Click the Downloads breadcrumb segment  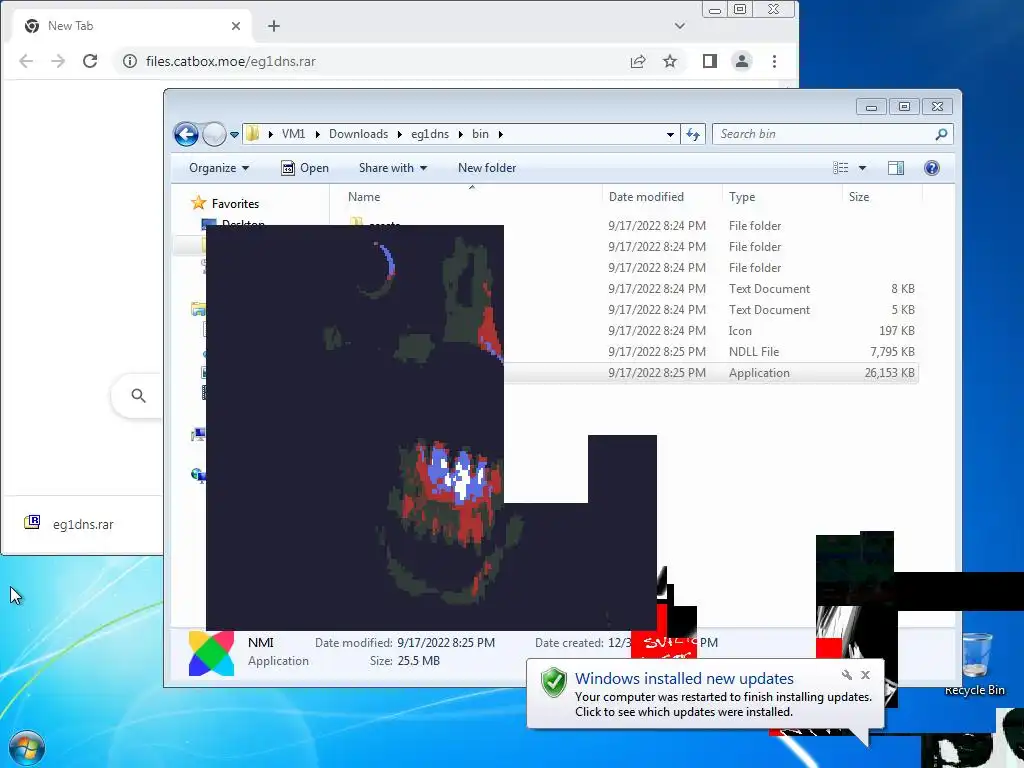click(x=358, y=134)
